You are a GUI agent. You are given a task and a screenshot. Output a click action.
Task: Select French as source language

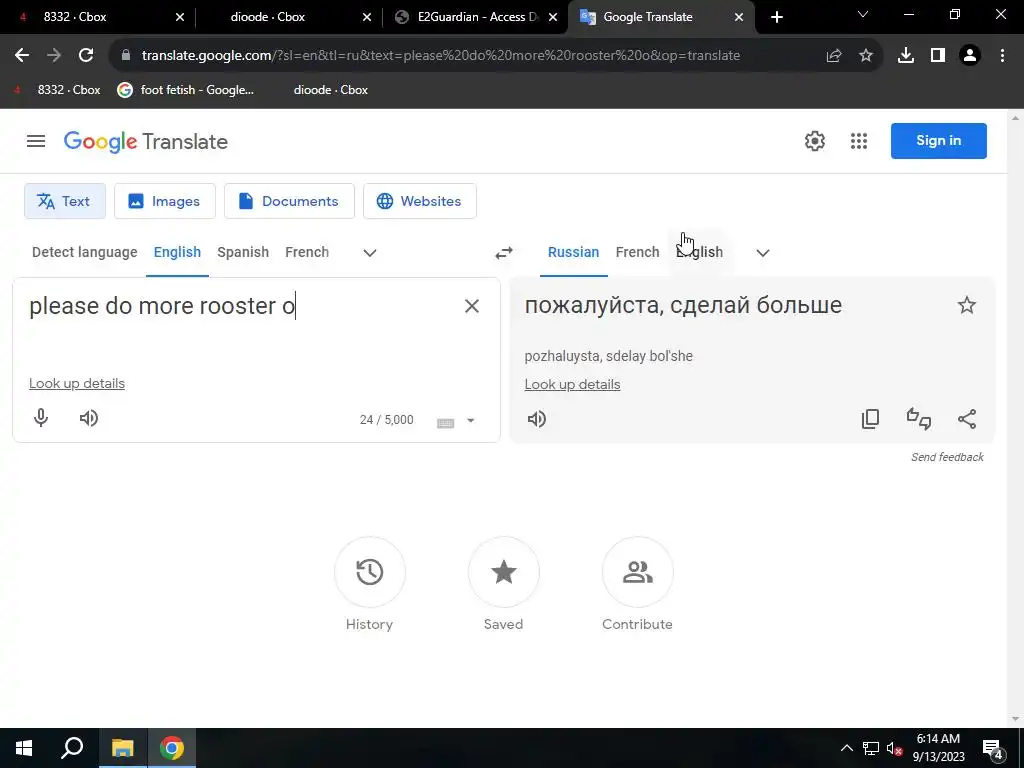(307, 252)
